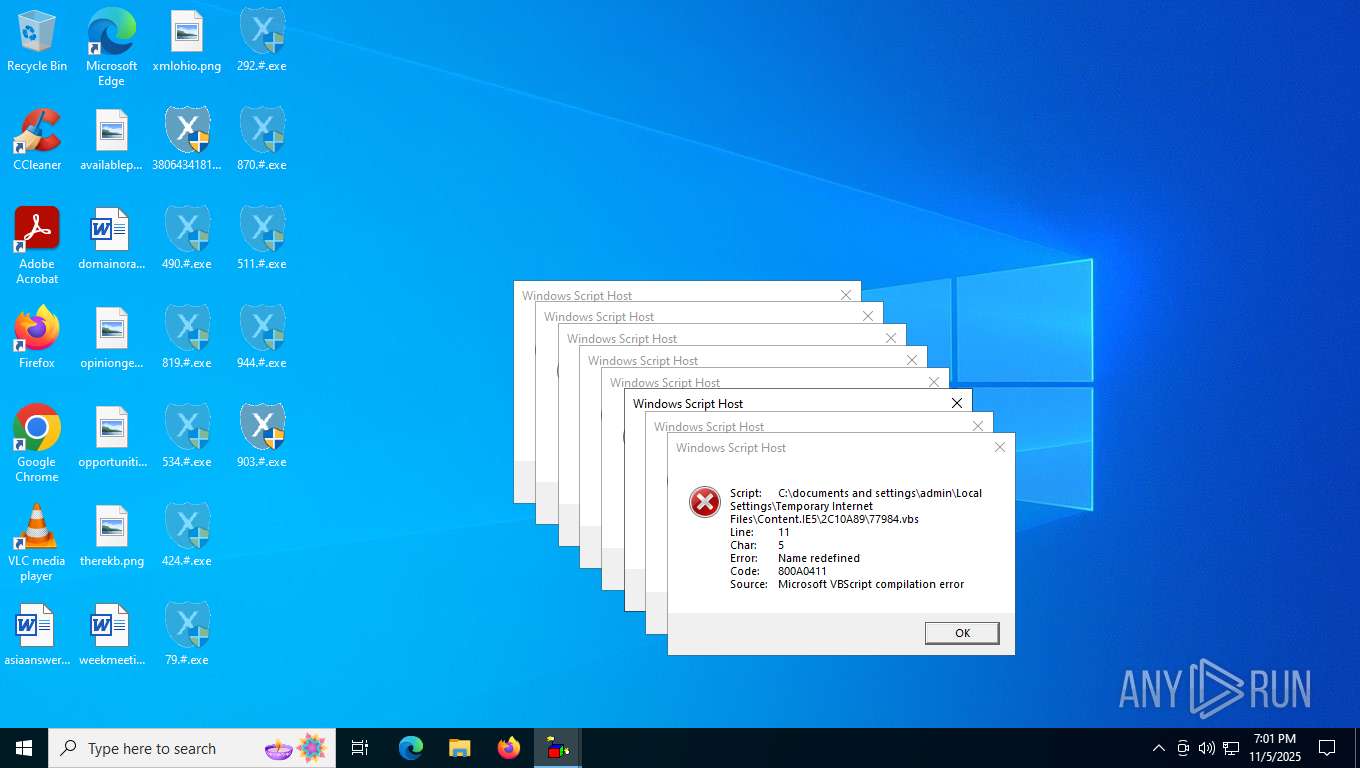Screen dimensions: 1360x768
Task: Open the notification center
Action: (x=1327, y=748)
